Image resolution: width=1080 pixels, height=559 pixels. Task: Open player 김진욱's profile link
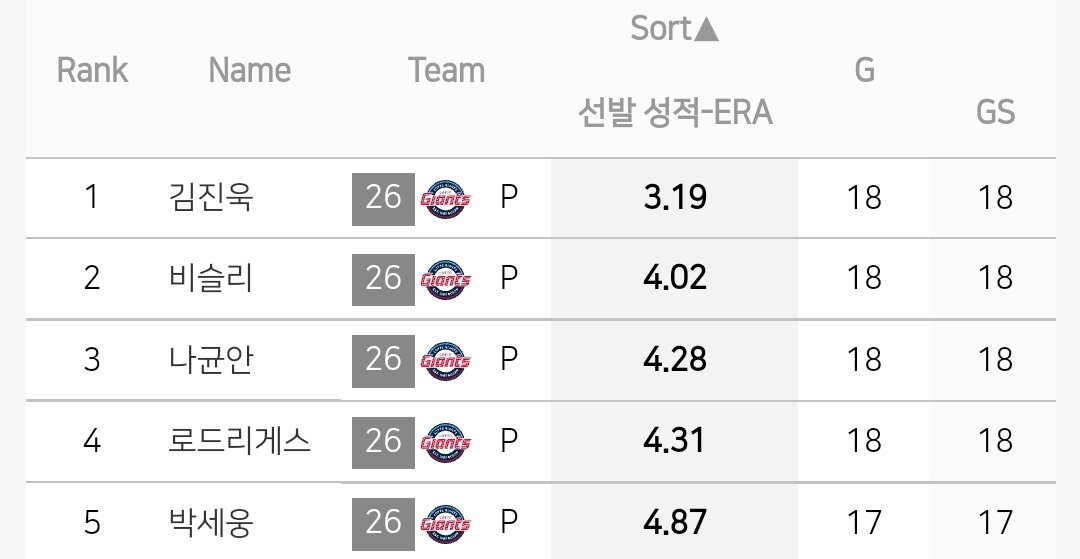(211, 198)
